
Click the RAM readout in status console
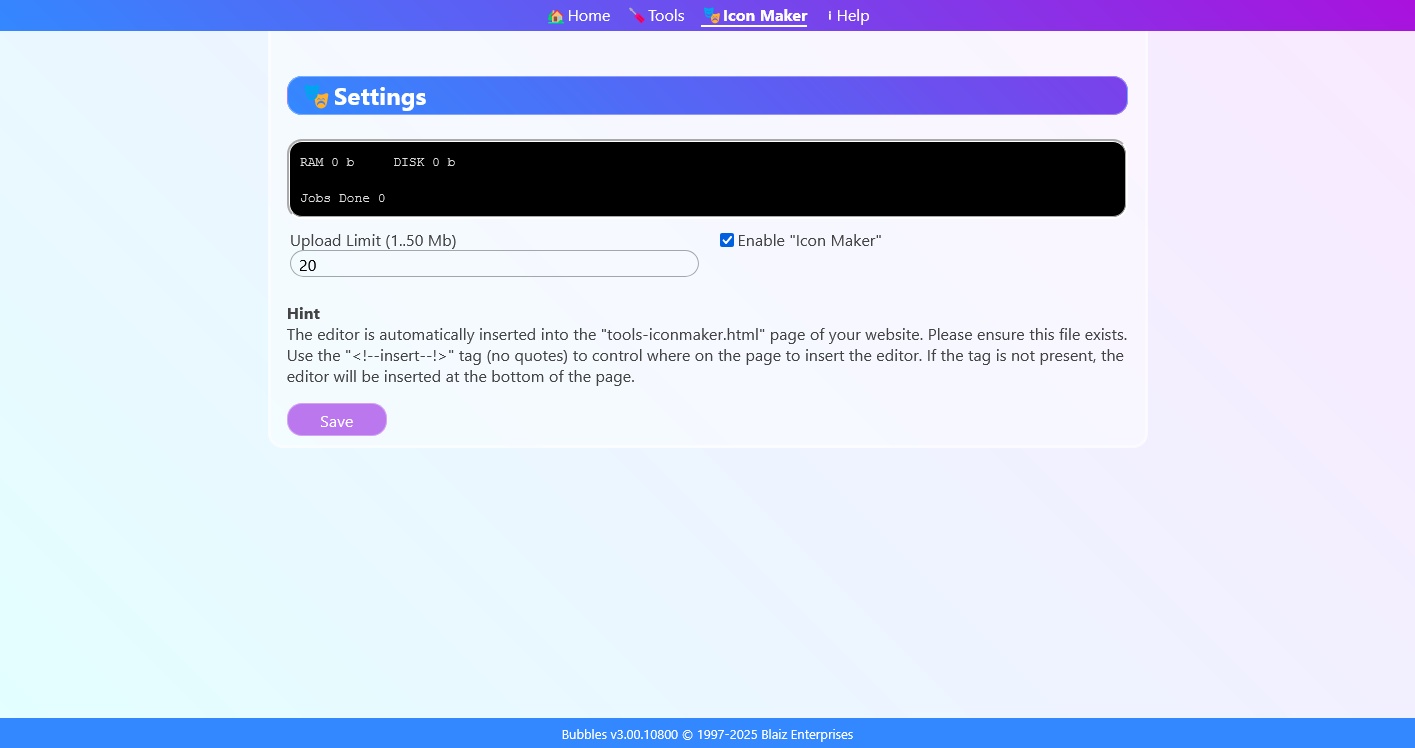(327, 162)
